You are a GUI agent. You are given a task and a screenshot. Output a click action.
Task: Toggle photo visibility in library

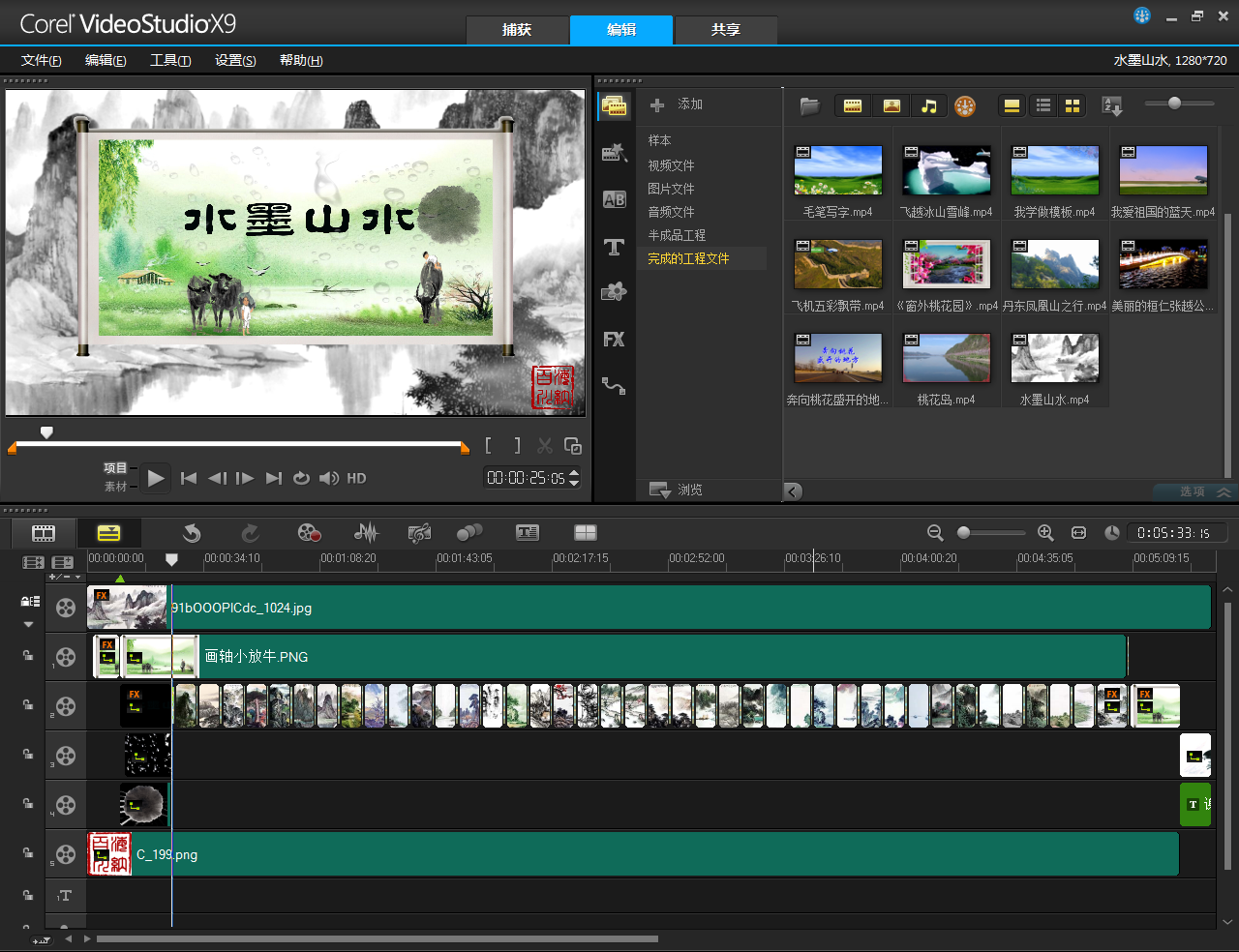[891, 106]
